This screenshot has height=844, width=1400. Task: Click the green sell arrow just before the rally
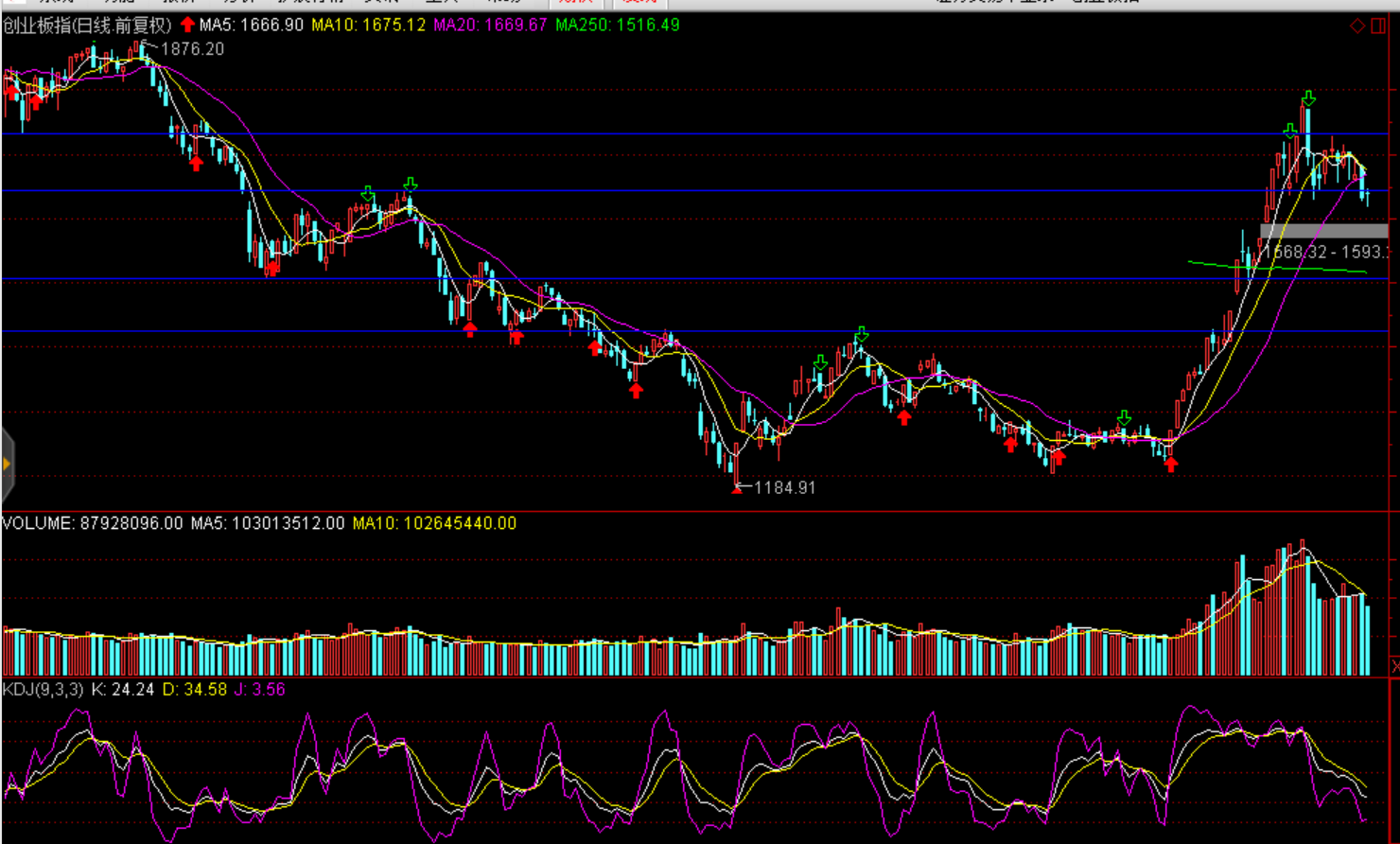coord(1124,417)
